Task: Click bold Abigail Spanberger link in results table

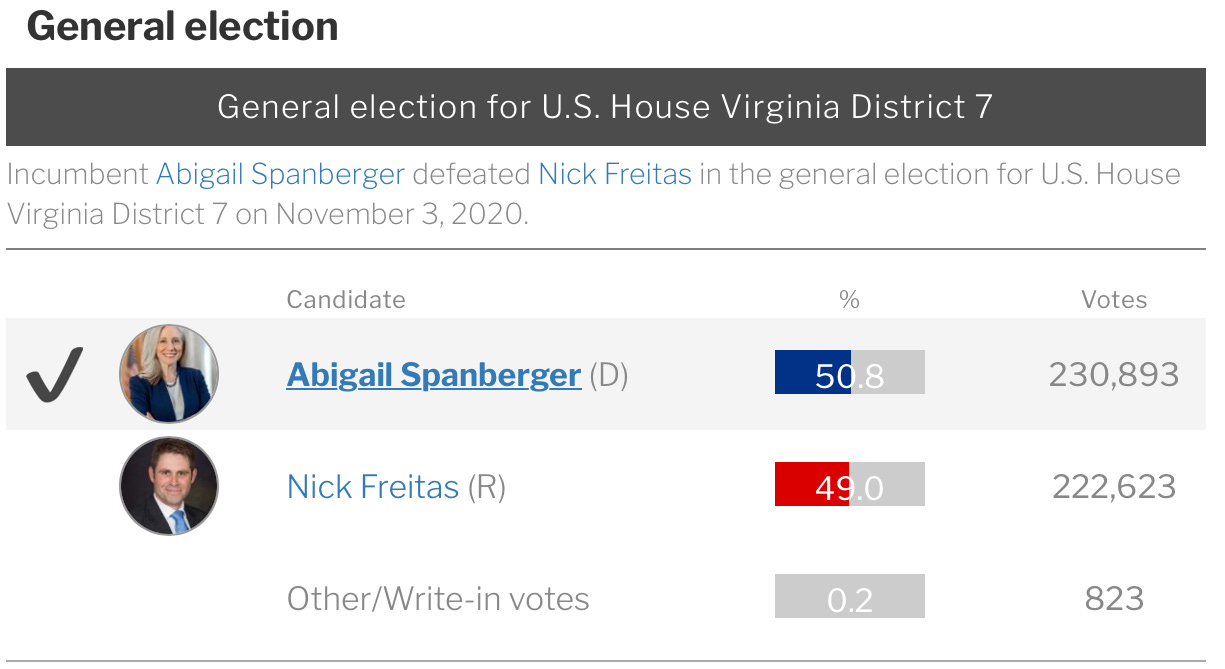Action: pyautogui.click(x=433, y=375)
